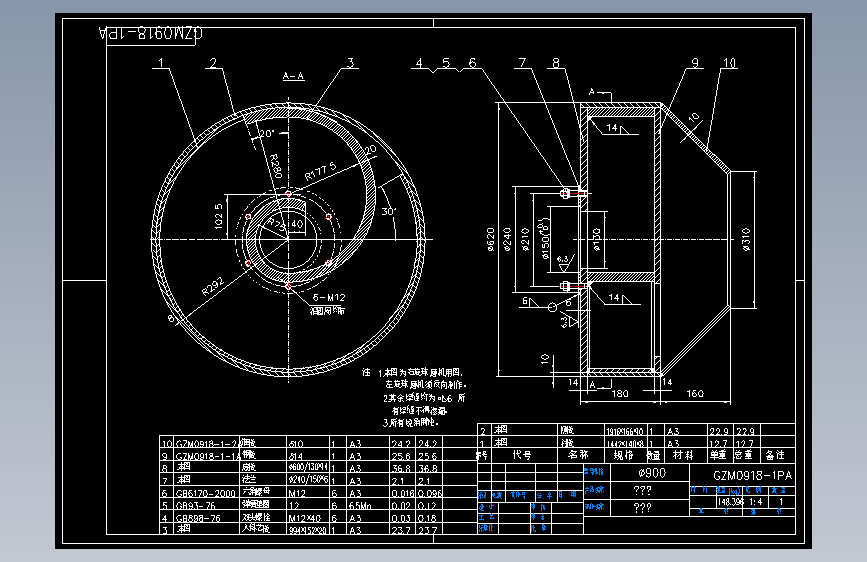Click the mirrored drawing number GZM0918-1PA label
The width and height of the screenshot is (867, 562).
coord(151,33)
